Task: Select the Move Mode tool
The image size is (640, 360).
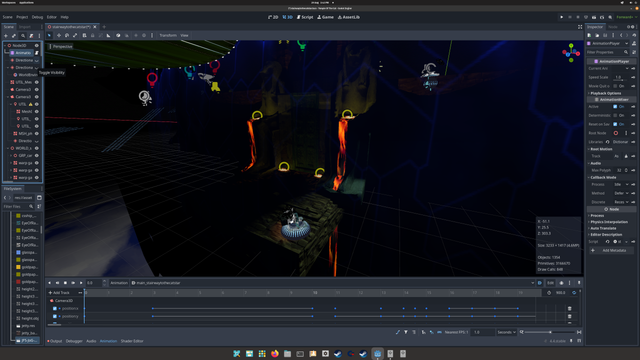Action: click(x=59, y=36)
